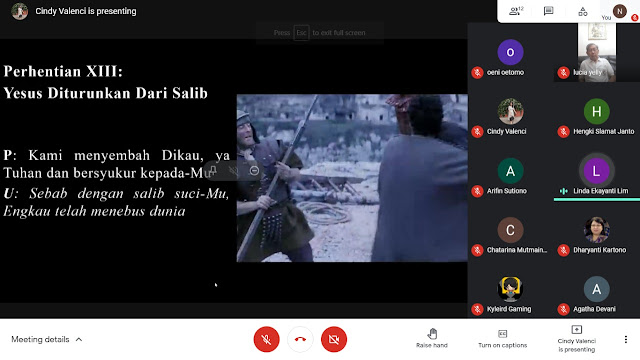Click muted mic icon beside Cindy Valenci

[477, 131]
